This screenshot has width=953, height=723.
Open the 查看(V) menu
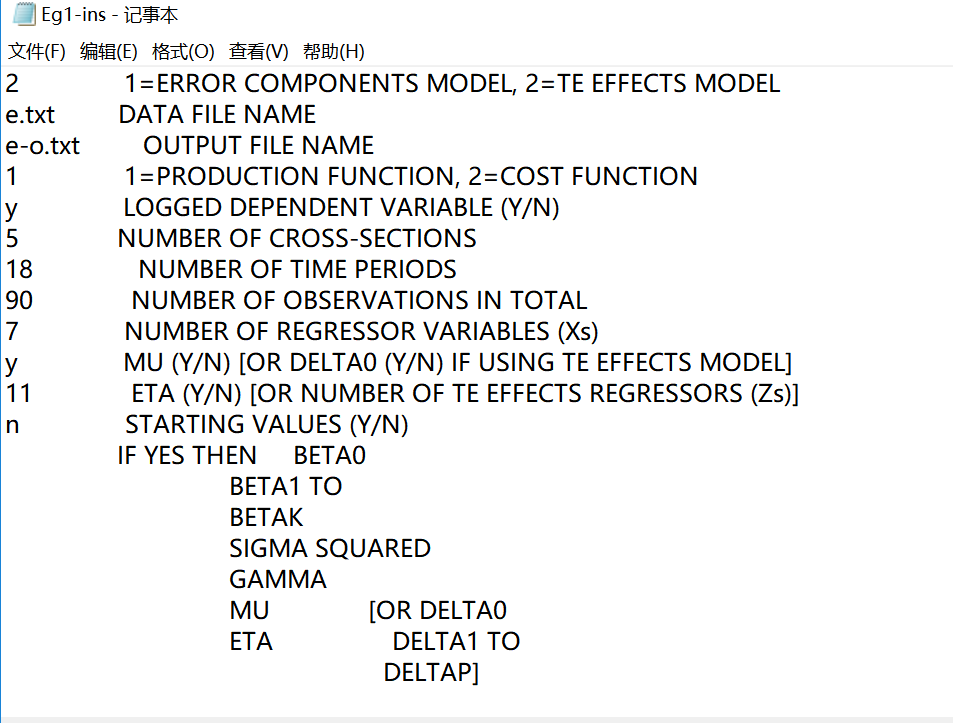(x=258, y=51)
